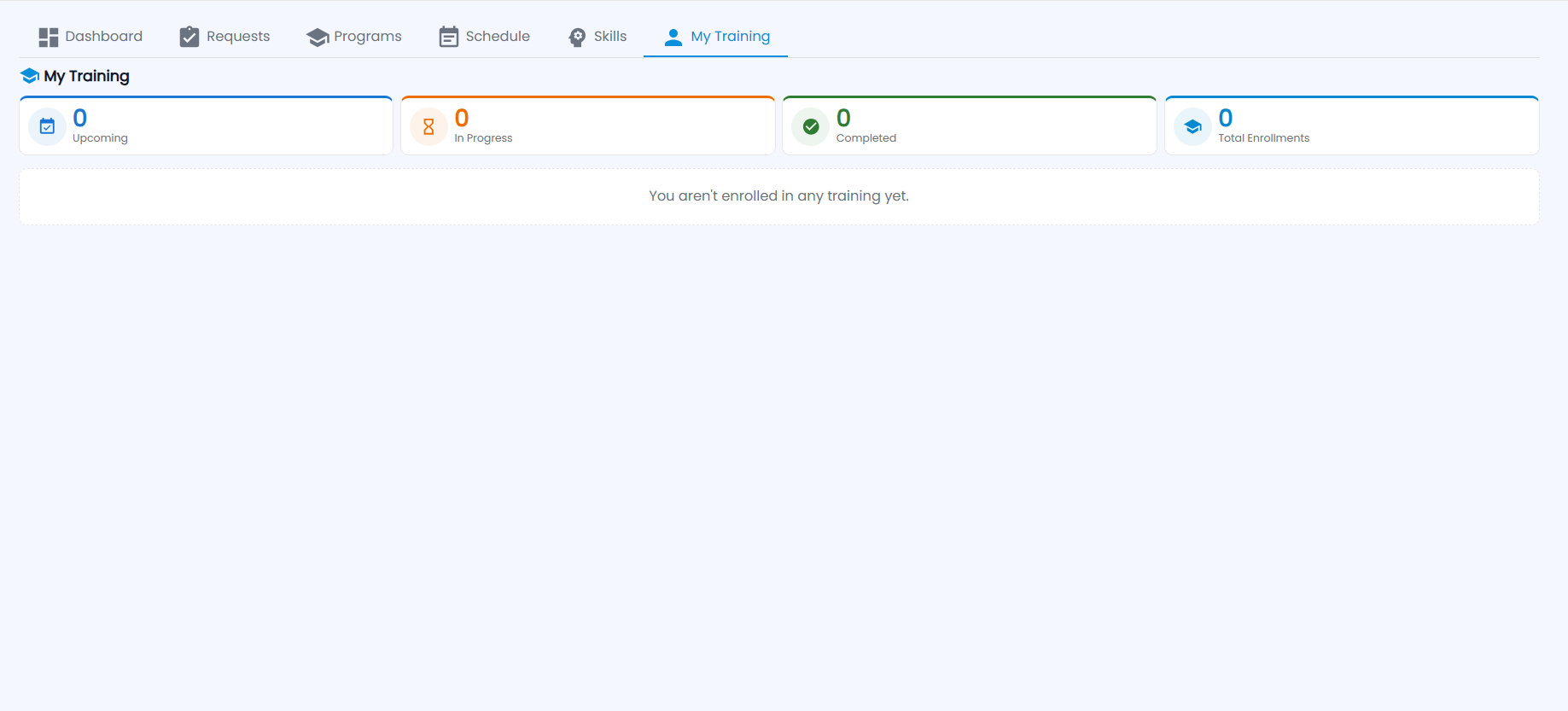
Task: Open the Dashboard tab
Action: coord(90,37)
